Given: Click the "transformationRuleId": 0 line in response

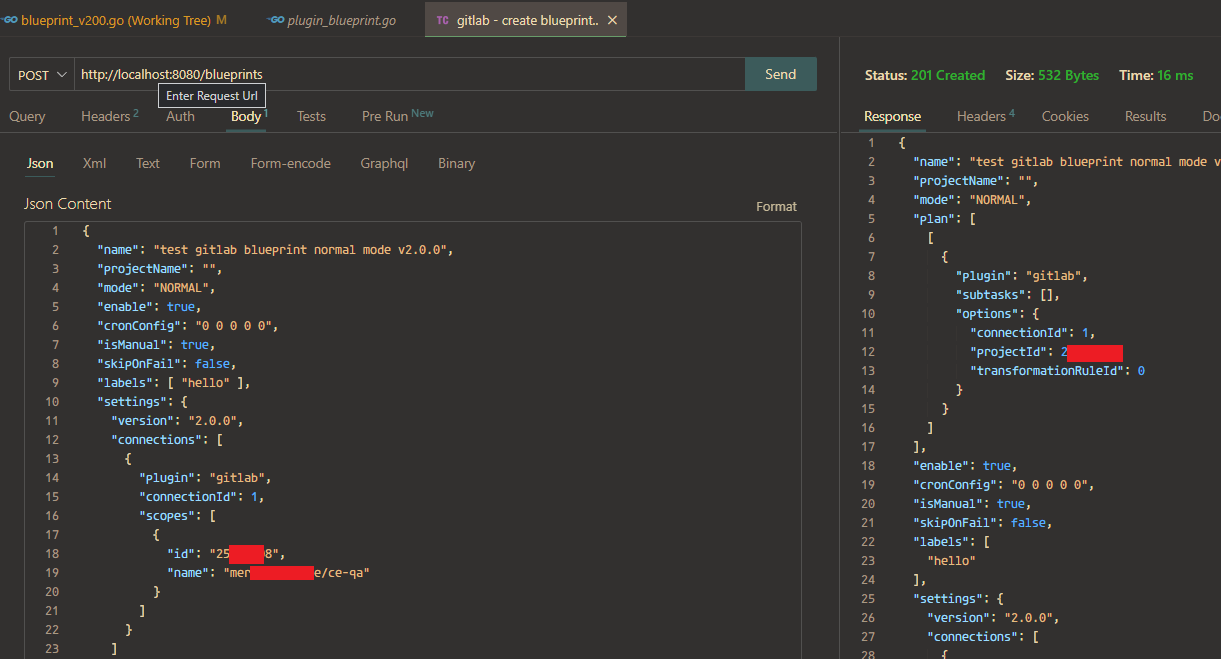Looking at the screenshot, I should pyautogui.click(x=1057, y=370).
